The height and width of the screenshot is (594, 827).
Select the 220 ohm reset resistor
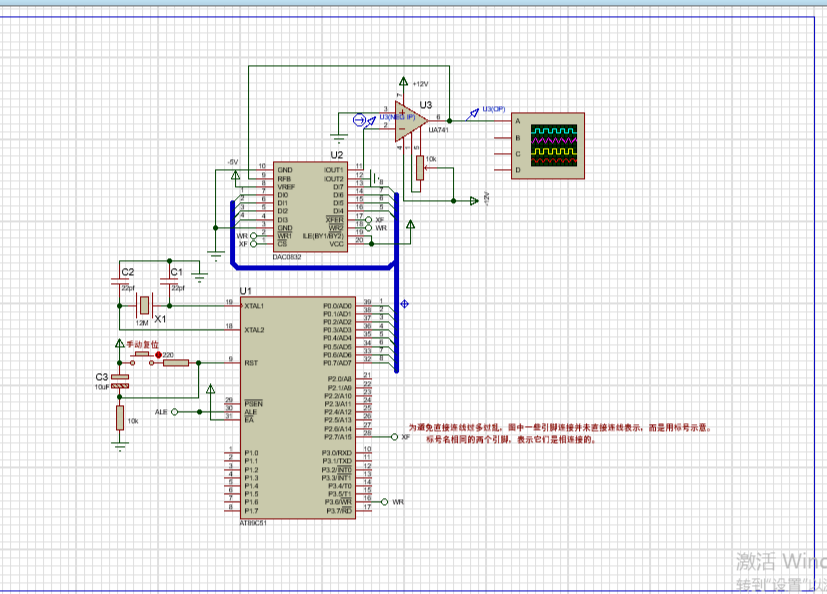[176, 362]
